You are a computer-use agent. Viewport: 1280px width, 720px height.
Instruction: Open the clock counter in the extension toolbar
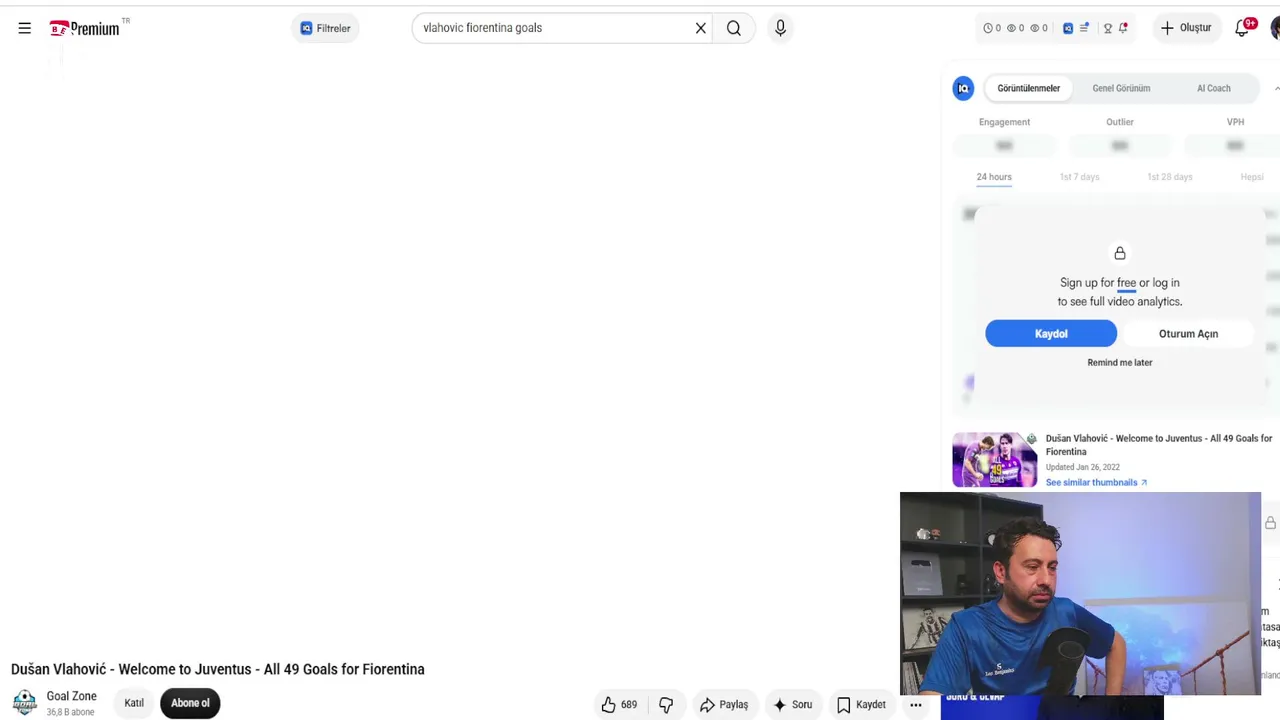pyautogui.click(x=992, y=28)
